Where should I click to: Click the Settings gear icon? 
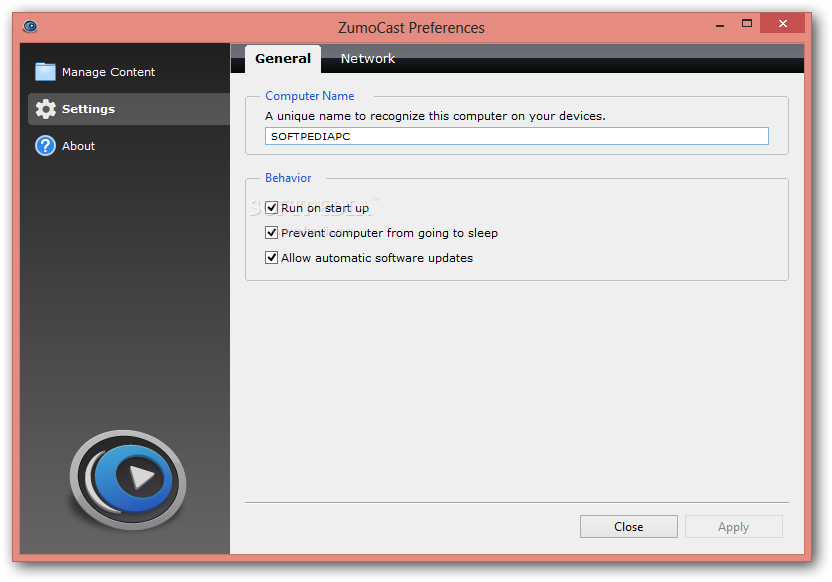(46, 109)
